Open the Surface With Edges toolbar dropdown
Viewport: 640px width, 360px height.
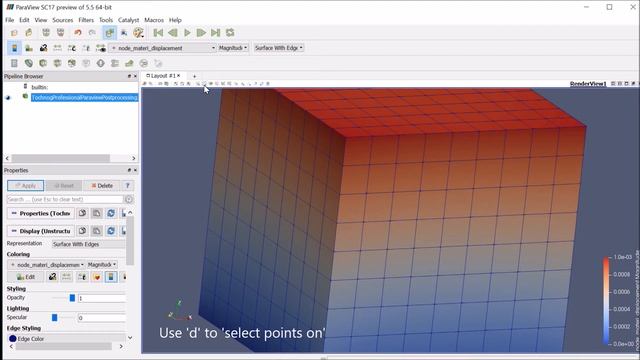[x=279, y=48]
